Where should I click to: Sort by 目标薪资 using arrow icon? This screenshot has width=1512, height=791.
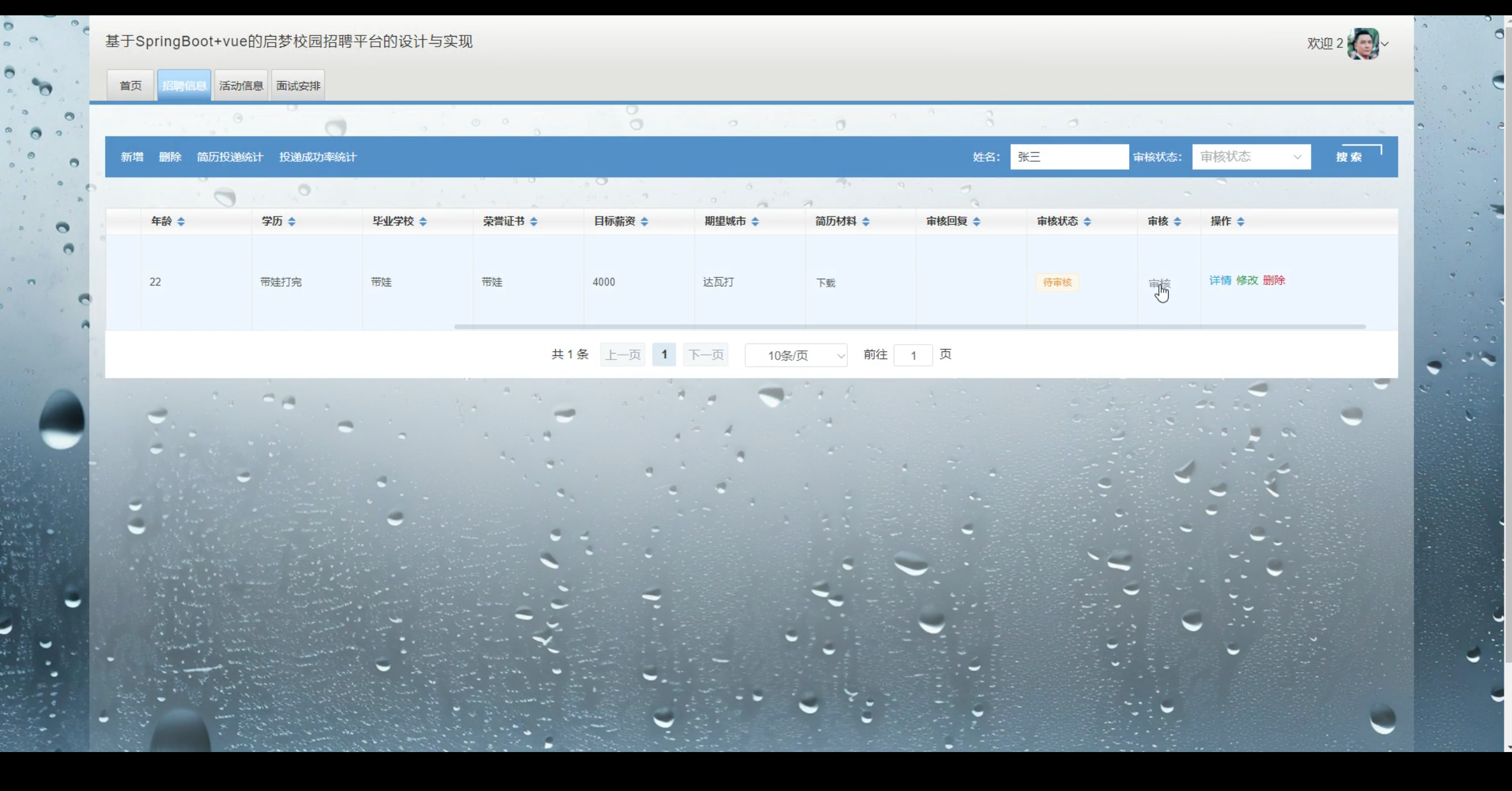click(644, 221)
